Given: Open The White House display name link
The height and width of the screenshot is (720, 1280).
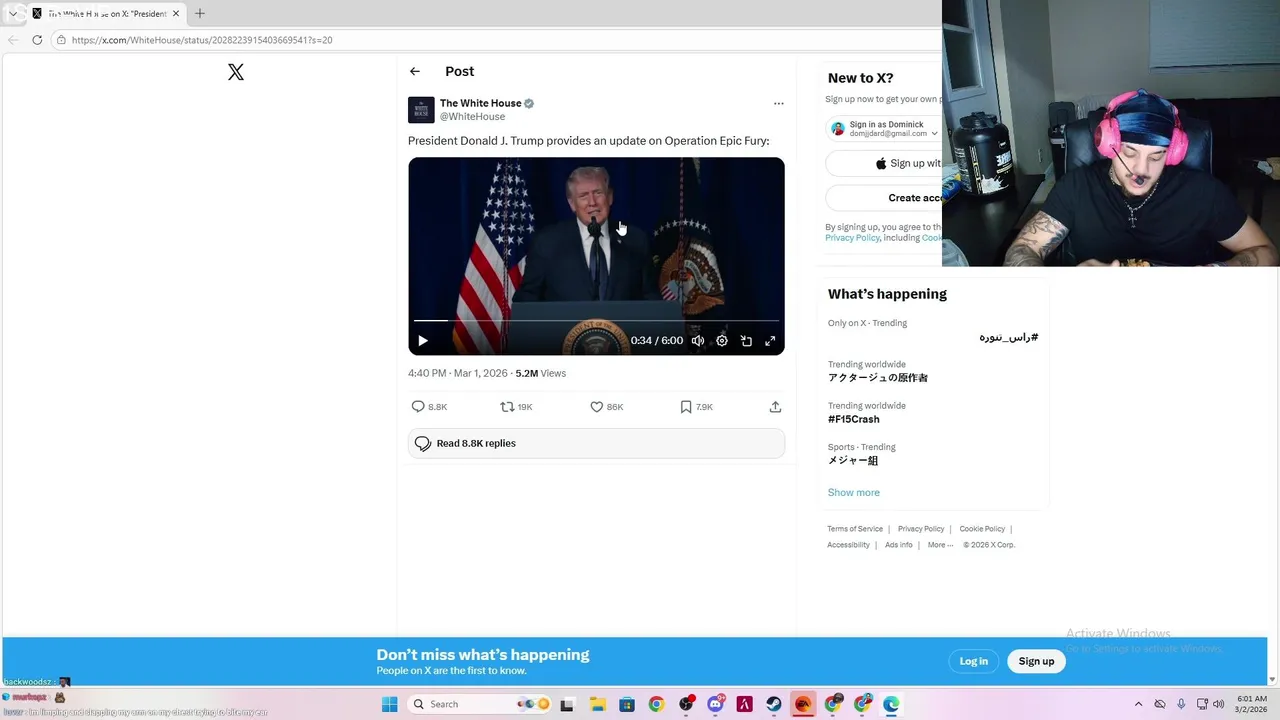Looking at the screenshot, I should tap(481, 103).
